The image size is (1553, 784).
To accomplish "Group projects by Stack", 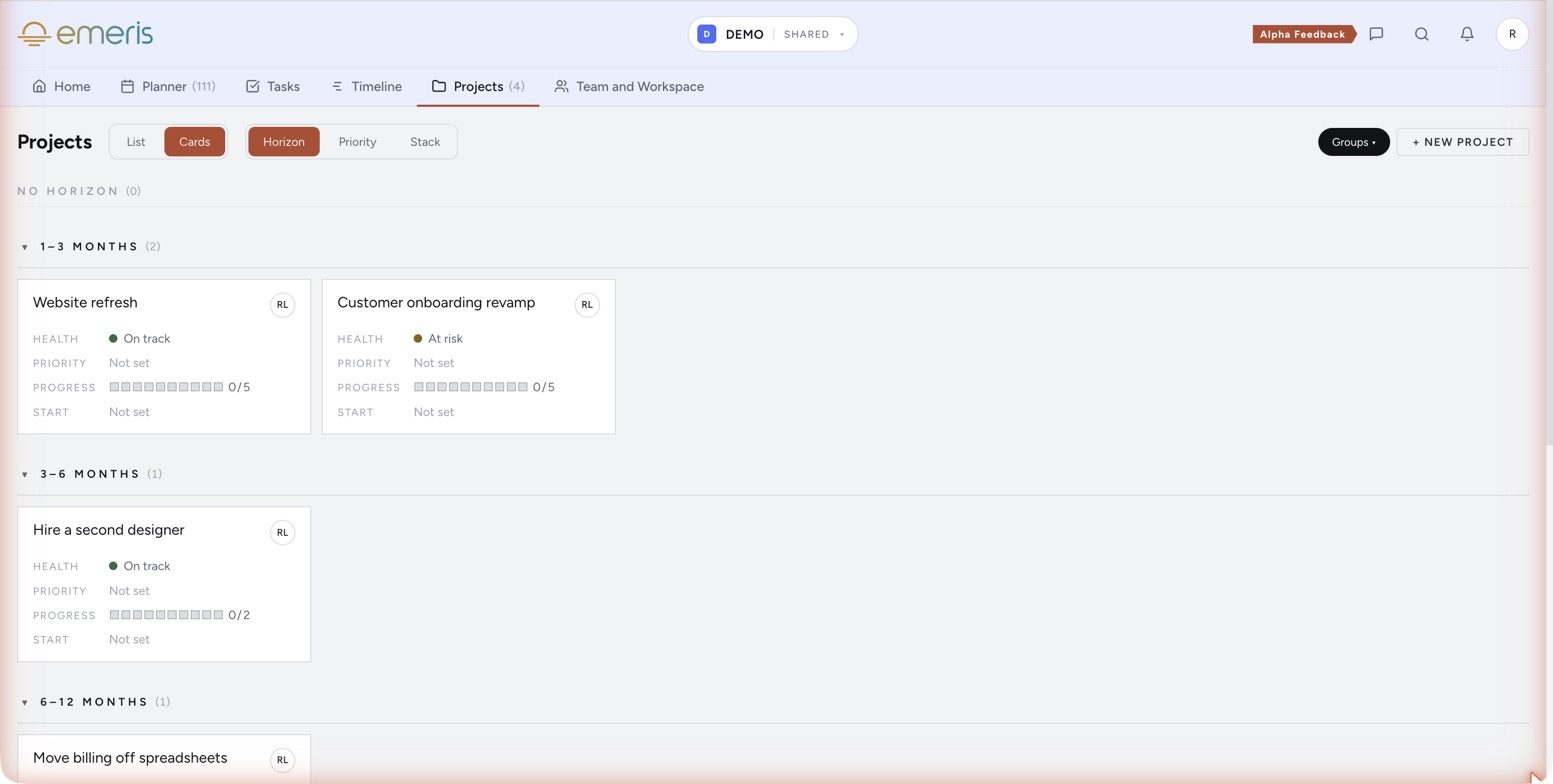I will click(x=425, y=142).
